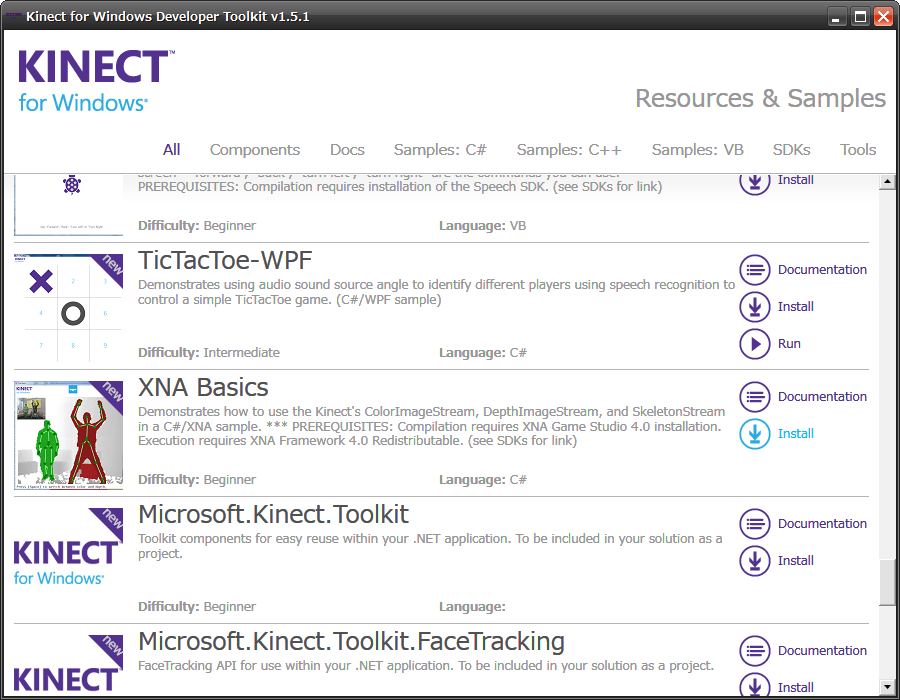
Task: Click the Microsoft.Kinect.Toolkit Install download icon
Action: tap(754, 561)
